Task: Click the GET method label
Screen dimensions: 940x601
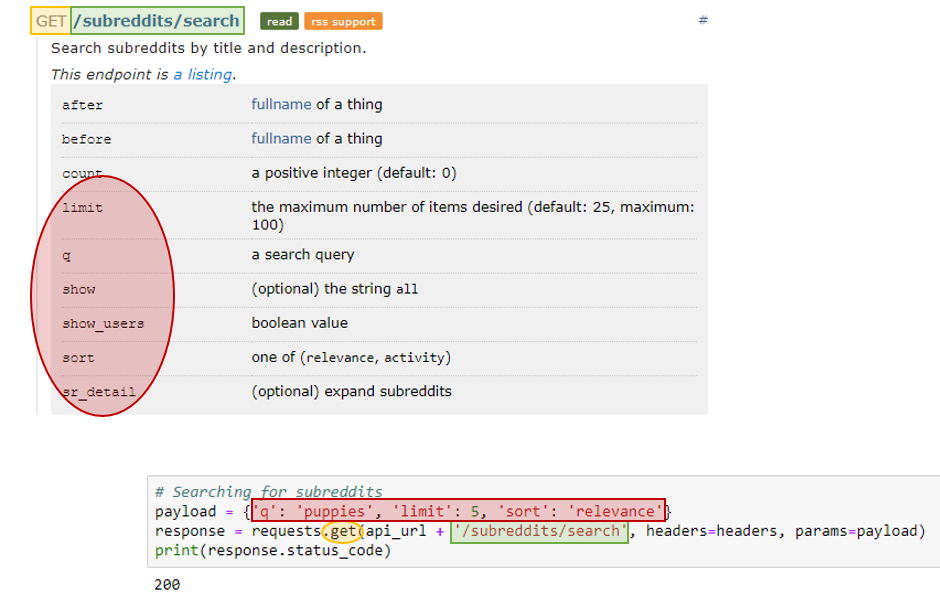Action: click(50, 20)
